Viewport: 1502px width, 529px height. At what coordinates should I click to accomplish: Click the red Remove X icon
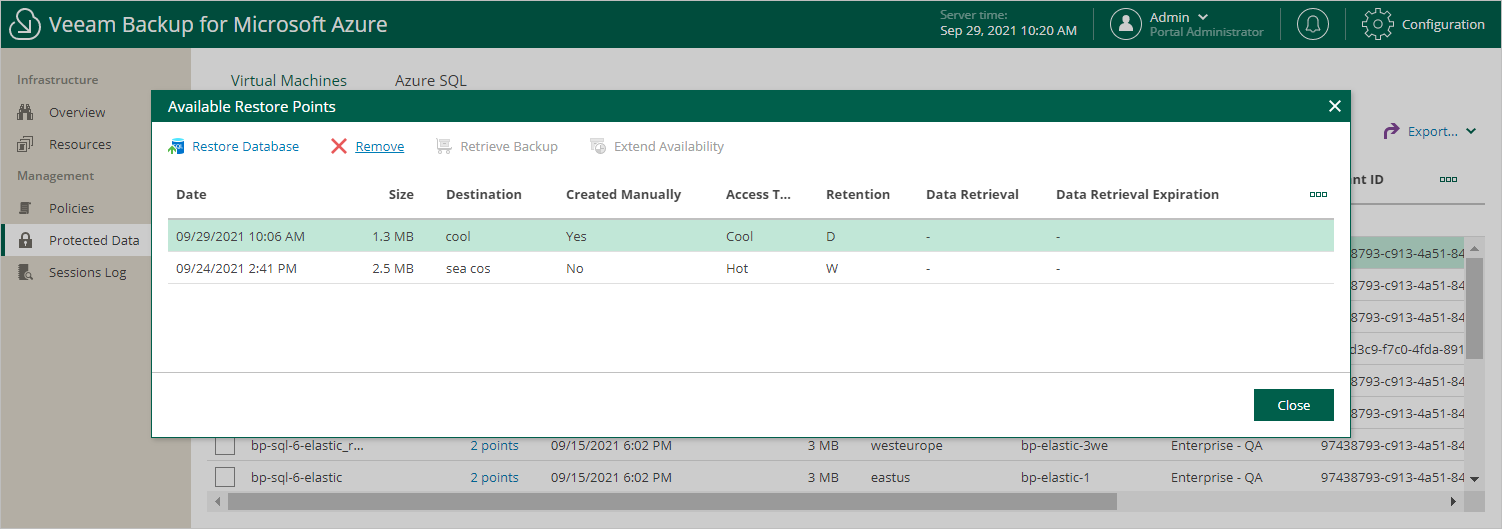coord(339,146)
